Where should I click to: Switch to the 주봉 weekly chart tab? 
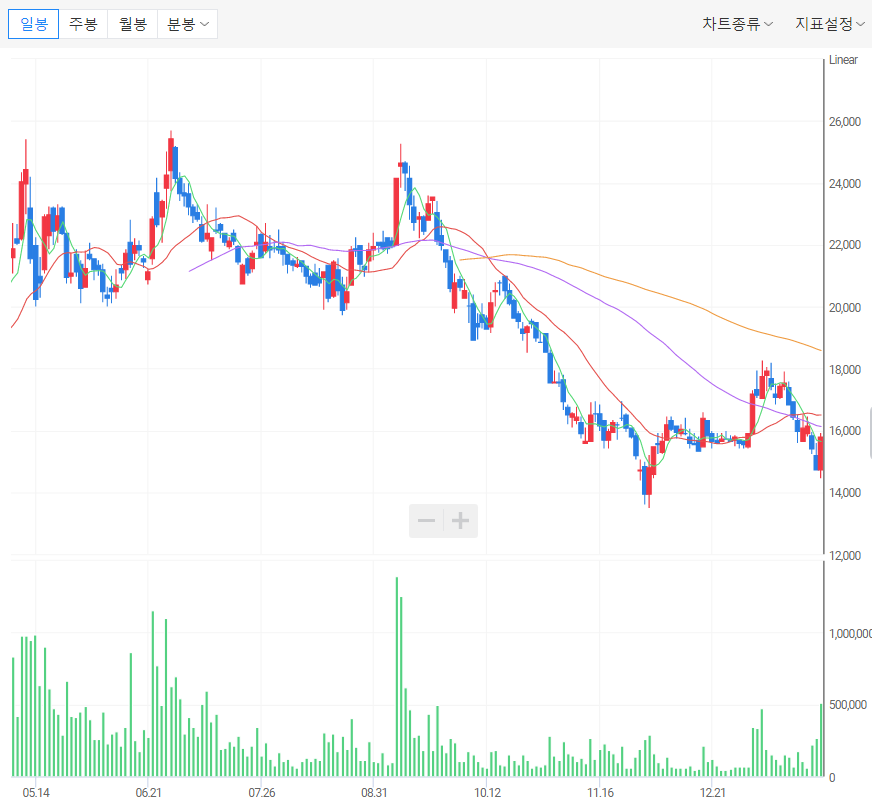click(x=83, y=24)
